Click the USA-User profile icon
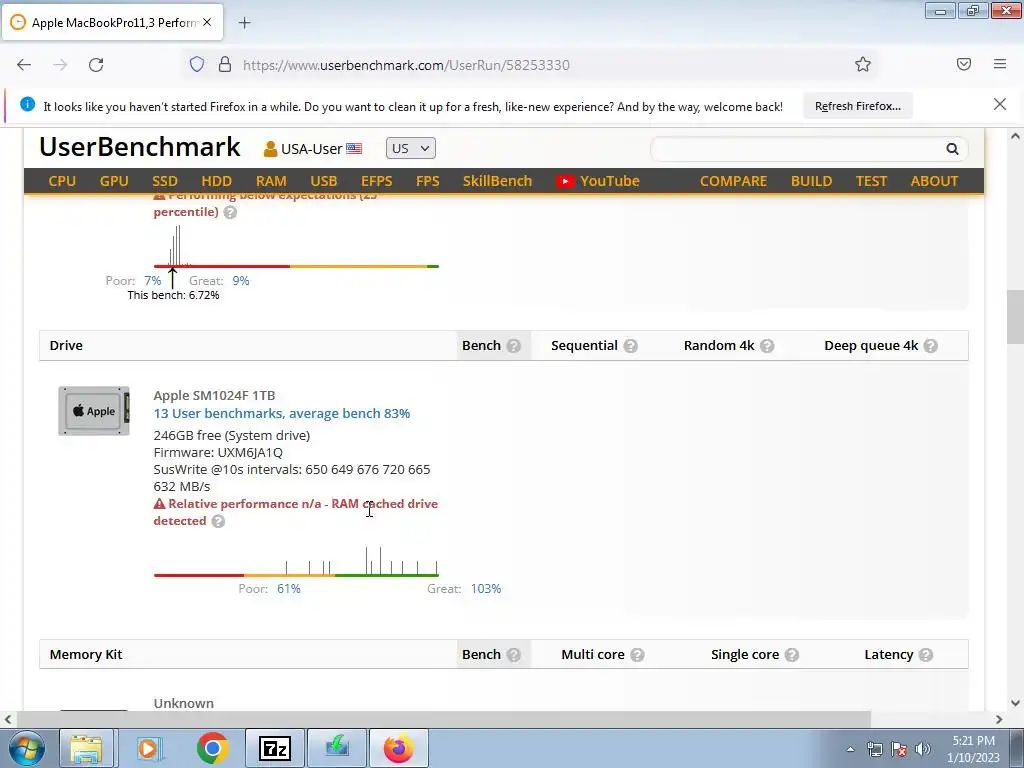This screenshot has width=1024, height=768. coord(270,149)
